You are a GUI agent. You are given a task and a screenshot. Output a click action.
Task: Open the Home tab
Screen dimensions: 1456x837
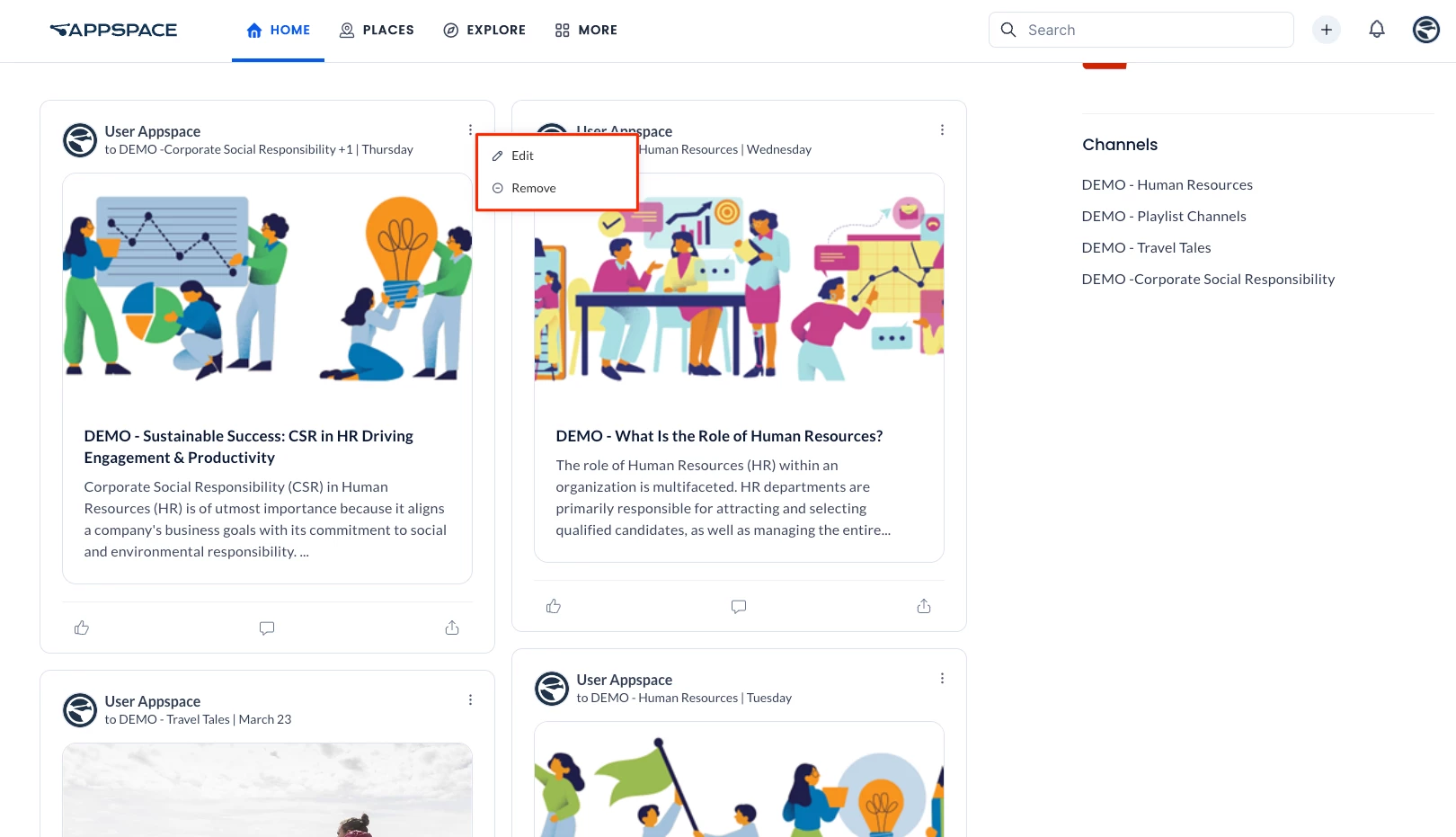pyautogui.click(x=278, y=30)
